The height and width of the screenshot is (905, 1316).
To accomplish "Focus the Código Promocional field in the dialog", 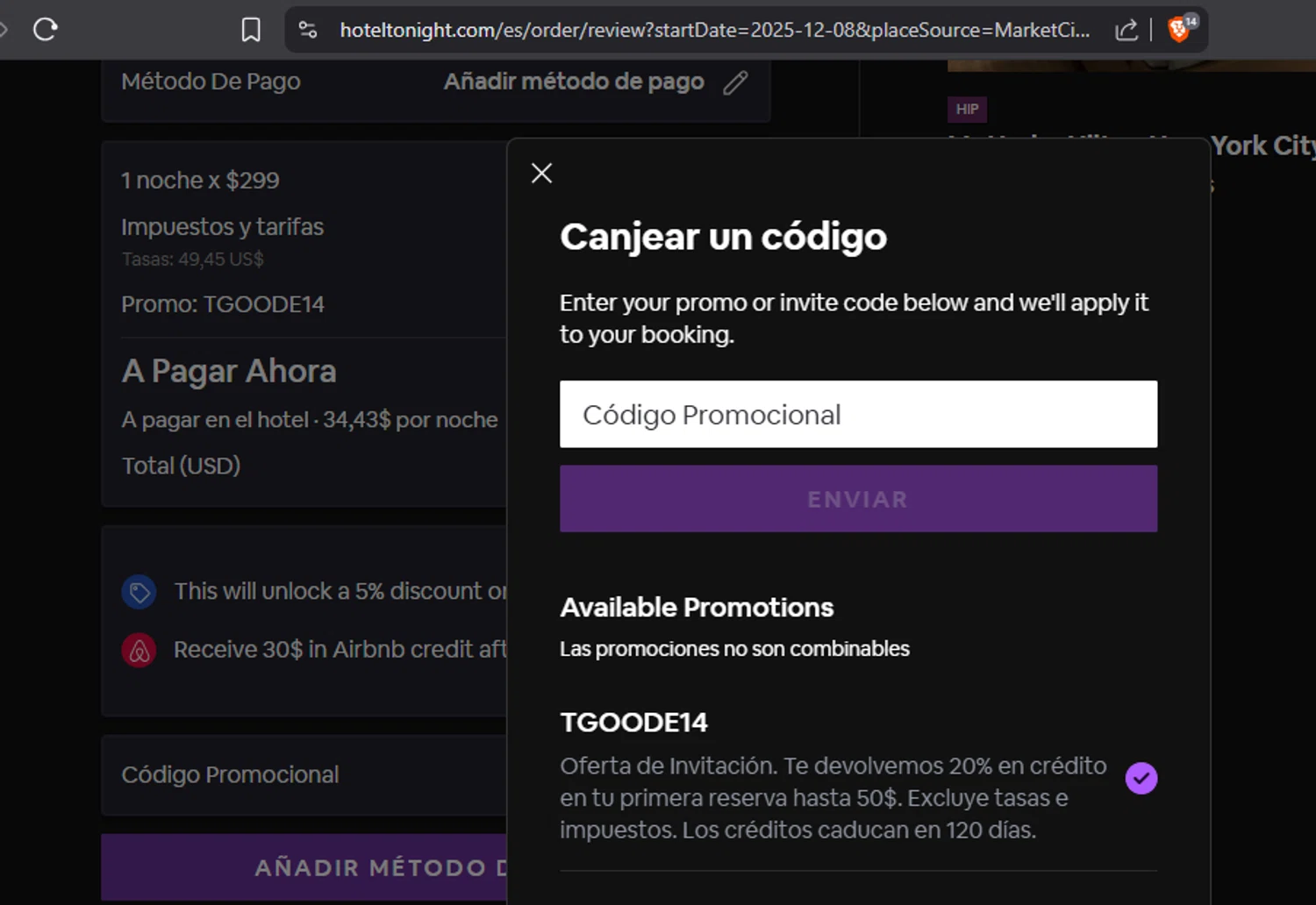I will tap(858, 414).
